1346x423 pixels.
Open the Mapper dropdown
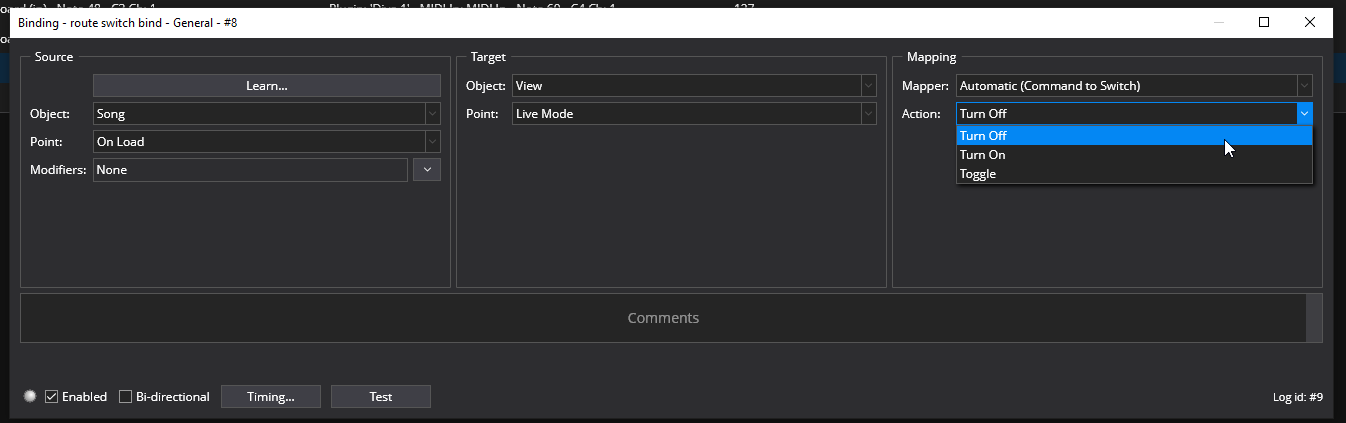[x=1134, y=86]
